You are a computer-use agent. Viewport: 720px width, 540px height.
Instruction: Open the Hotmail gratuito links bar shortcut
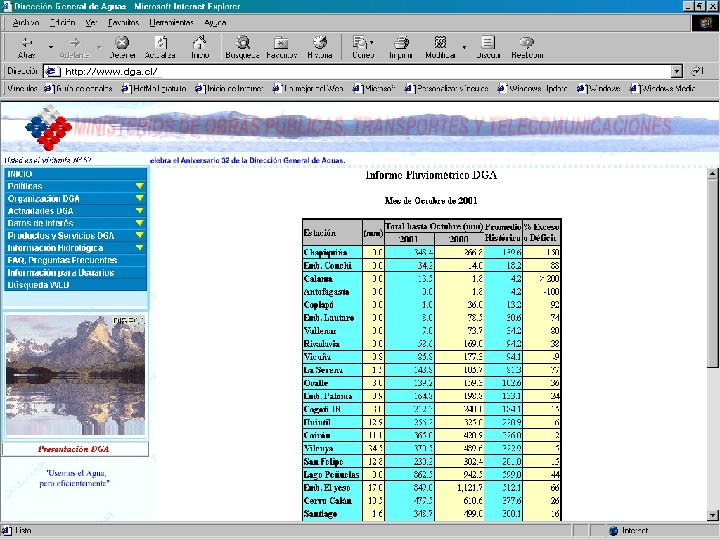coord(154,88)
